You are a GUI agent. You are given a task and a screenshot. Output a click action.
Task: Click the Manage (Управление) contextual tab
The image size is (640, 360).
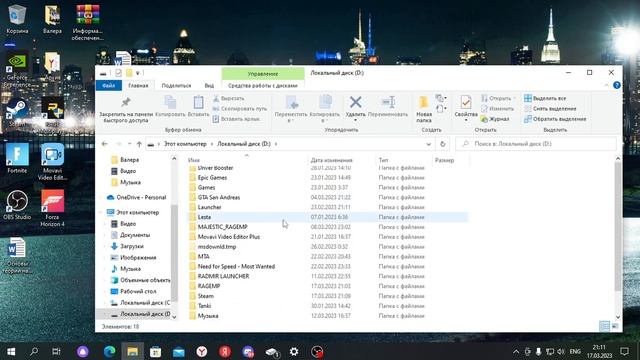pyautogui.click(x=263, y=73)
